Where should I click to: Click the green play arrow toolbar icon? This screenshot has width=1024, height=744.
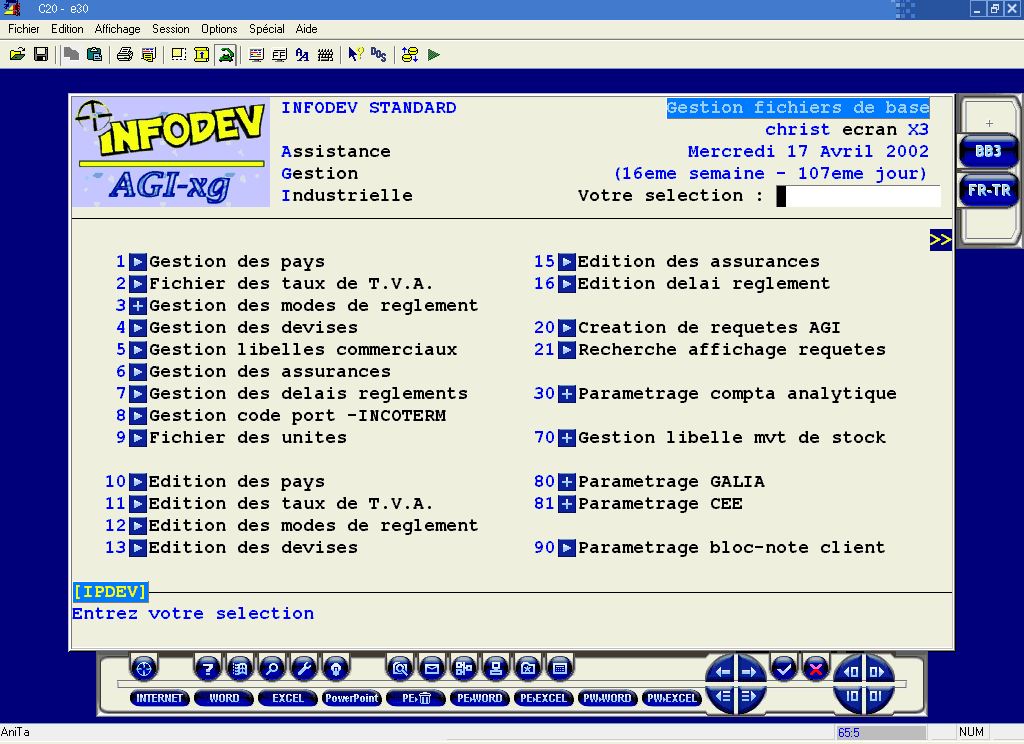click(434, 54)
